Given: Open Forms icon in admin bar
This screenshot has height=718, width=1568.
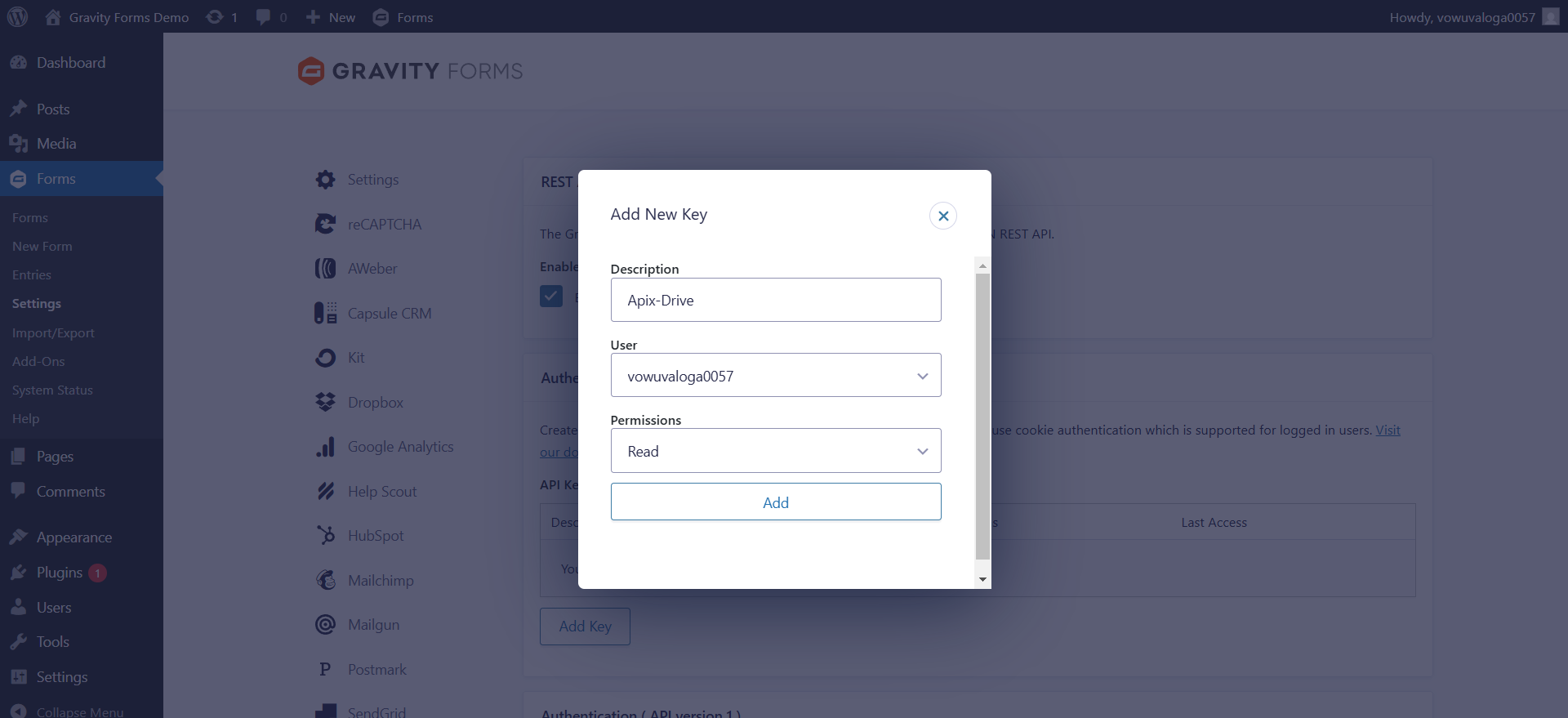Looking at the screenshot, I should [381, 17].
